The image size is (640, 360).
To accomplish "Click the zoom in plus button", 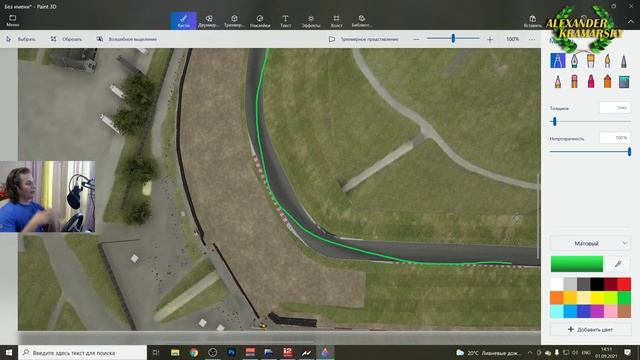I will tap(490, 39).
